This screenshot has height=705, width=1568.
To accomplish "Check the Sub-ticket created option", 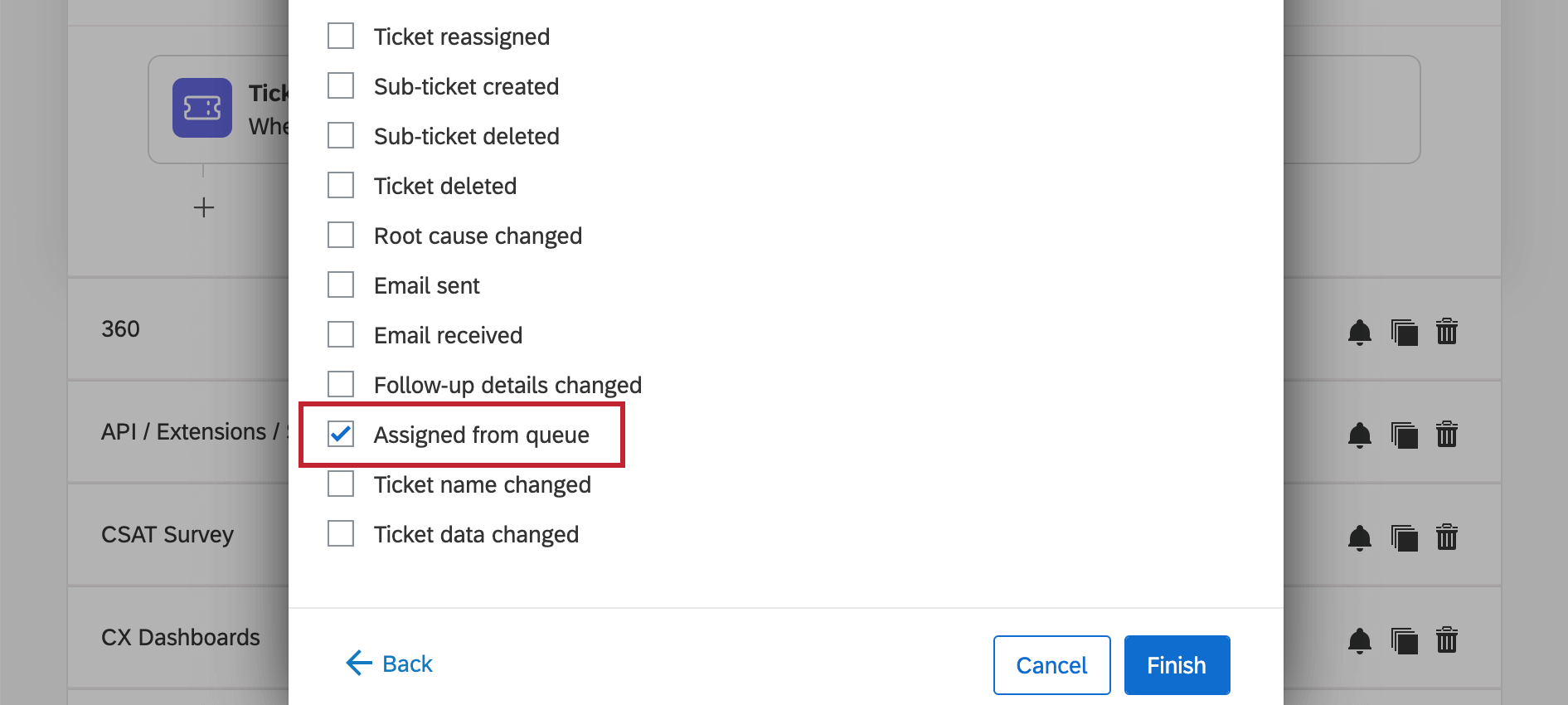I will point(341,86).
